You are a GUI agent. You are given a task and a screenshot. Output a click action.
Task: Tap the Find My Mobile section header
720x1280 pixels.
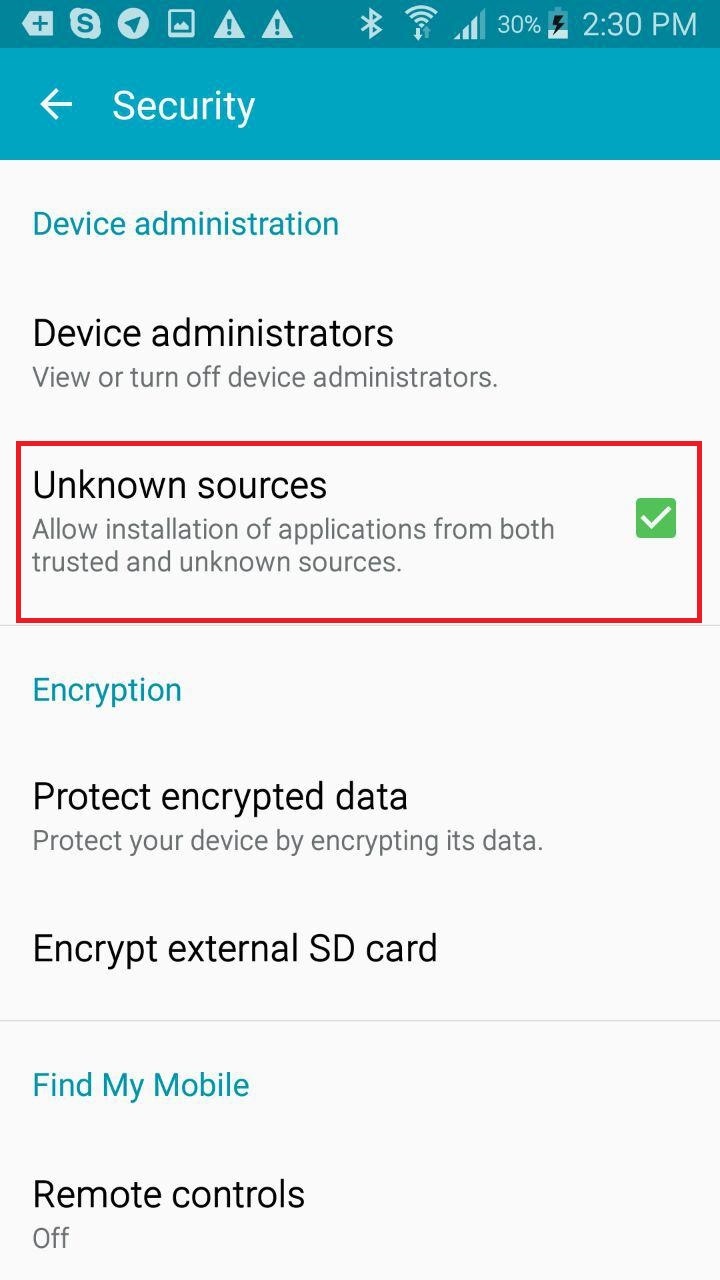click(141, 1085)
